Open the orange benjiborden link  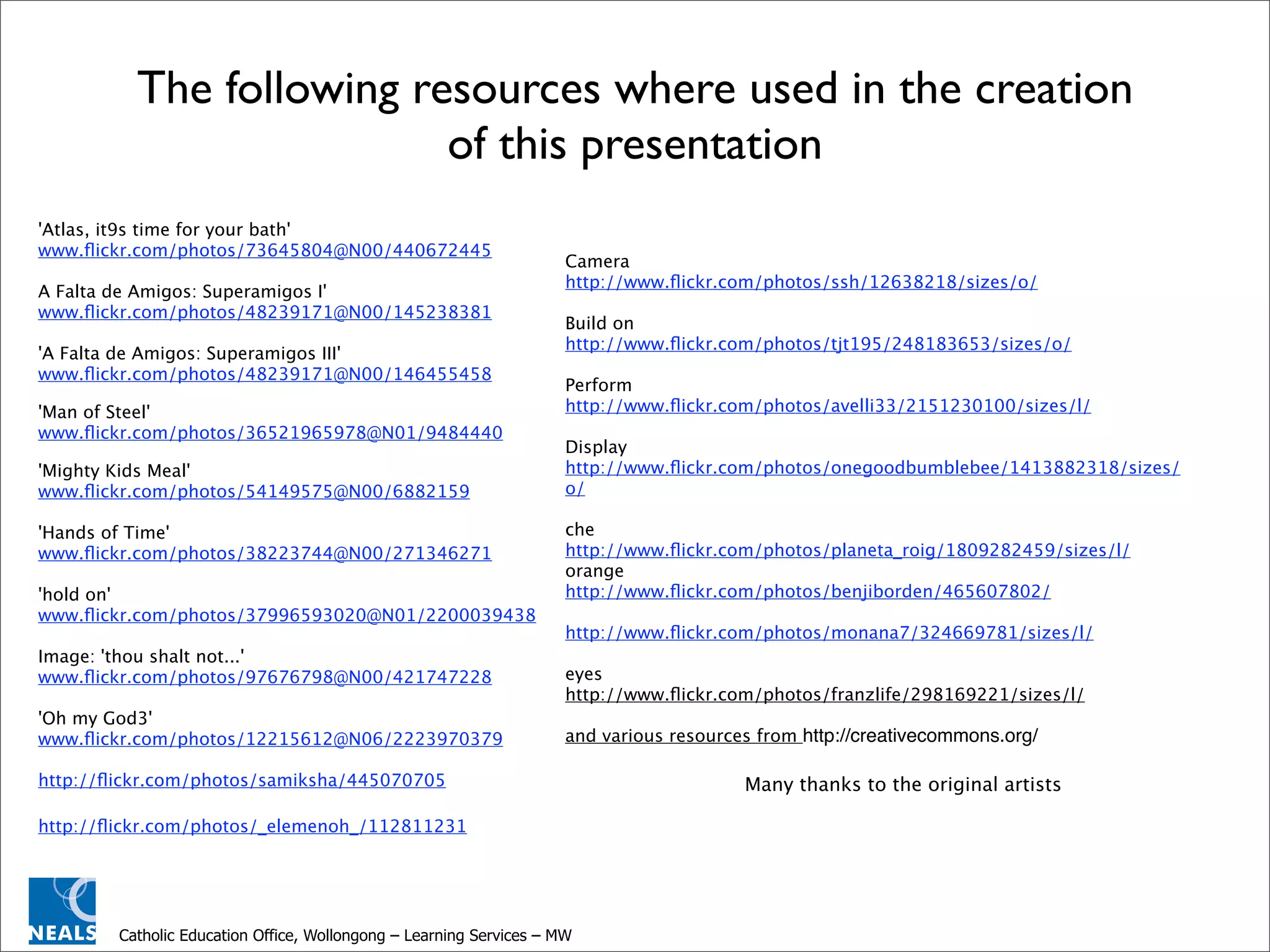click(808, 592)
